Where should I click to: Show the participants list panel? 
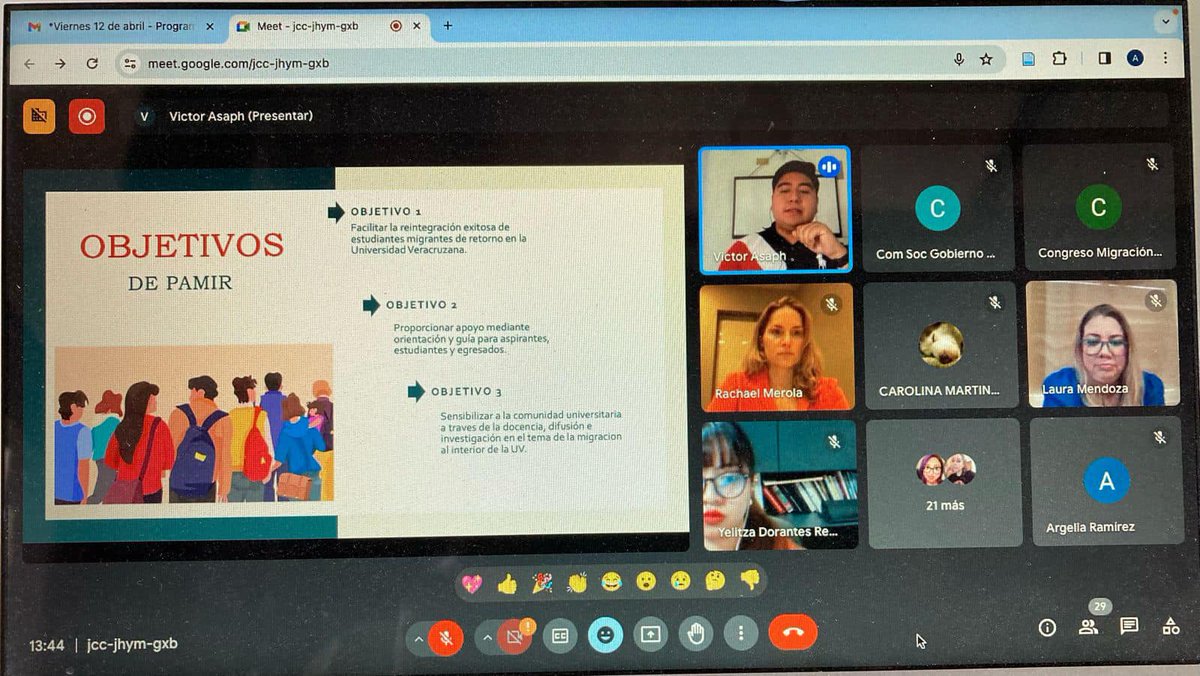tap(1088, 627)
